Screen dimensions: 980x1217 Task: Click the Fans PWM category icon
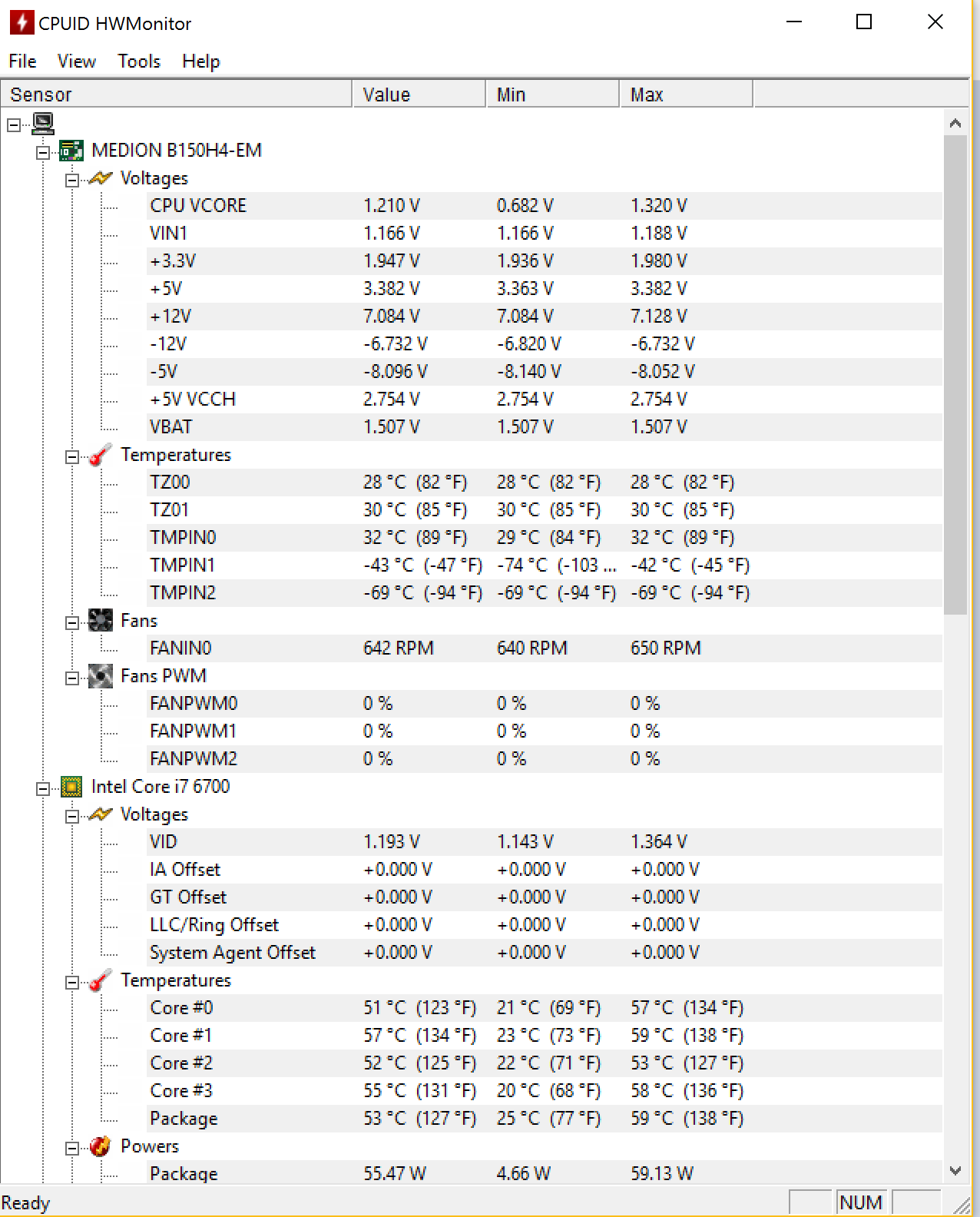tap(101, 676)
